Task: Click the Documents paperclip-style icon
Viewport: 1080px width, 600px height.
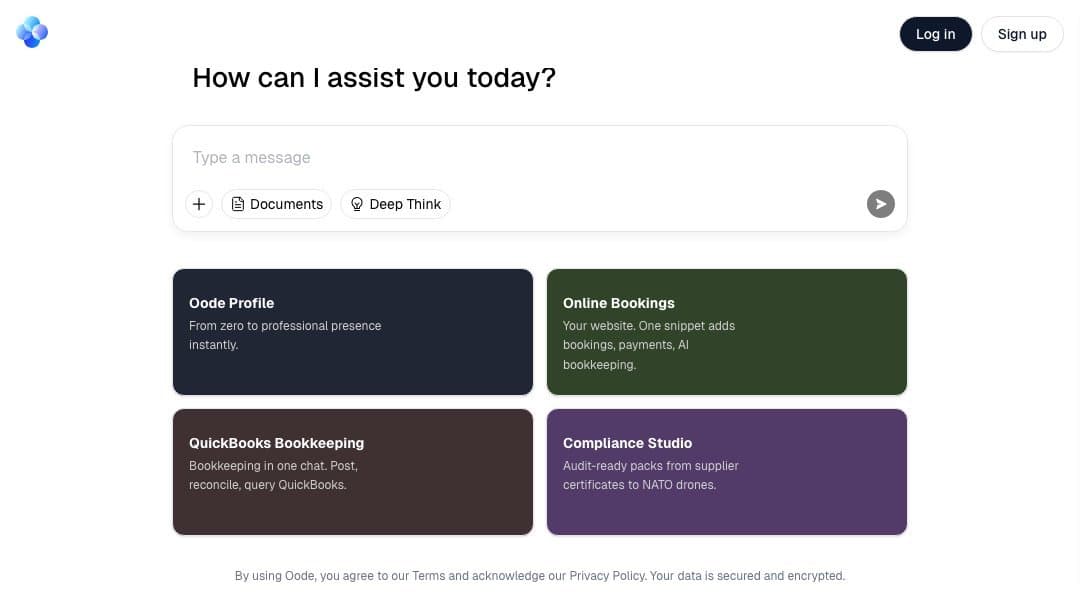Action: coord(238,203)
